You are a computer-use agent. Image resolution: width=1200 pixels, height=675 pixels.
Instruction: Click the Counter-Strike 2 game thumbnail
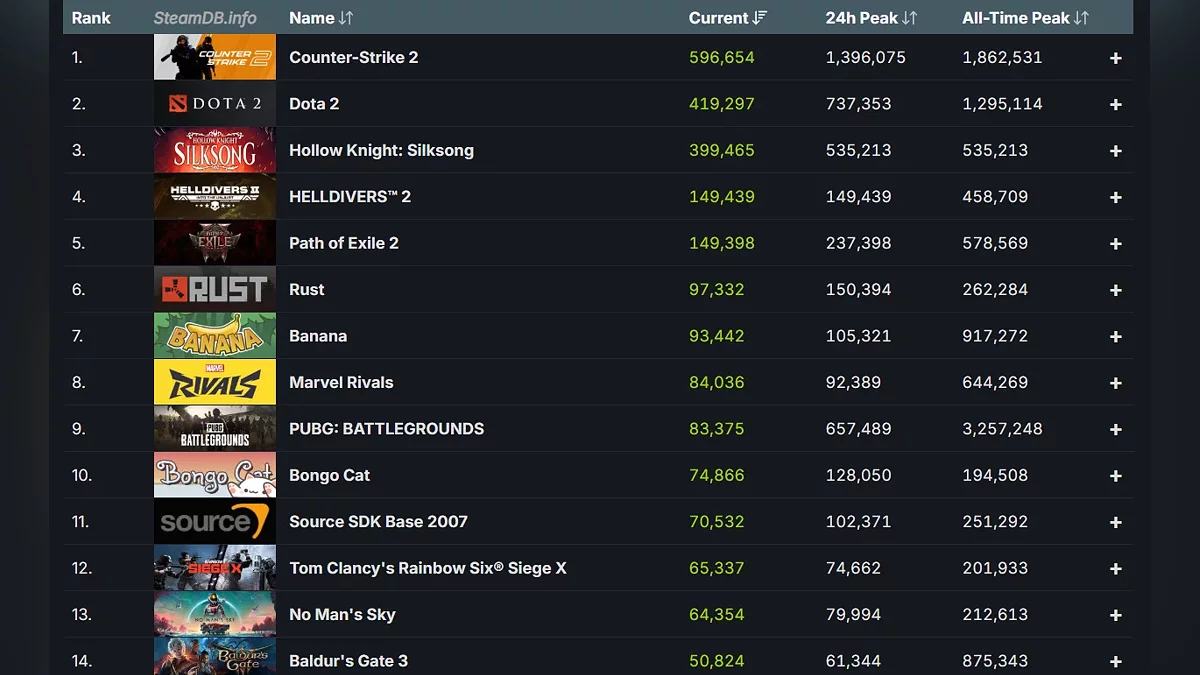click(214, 57)
